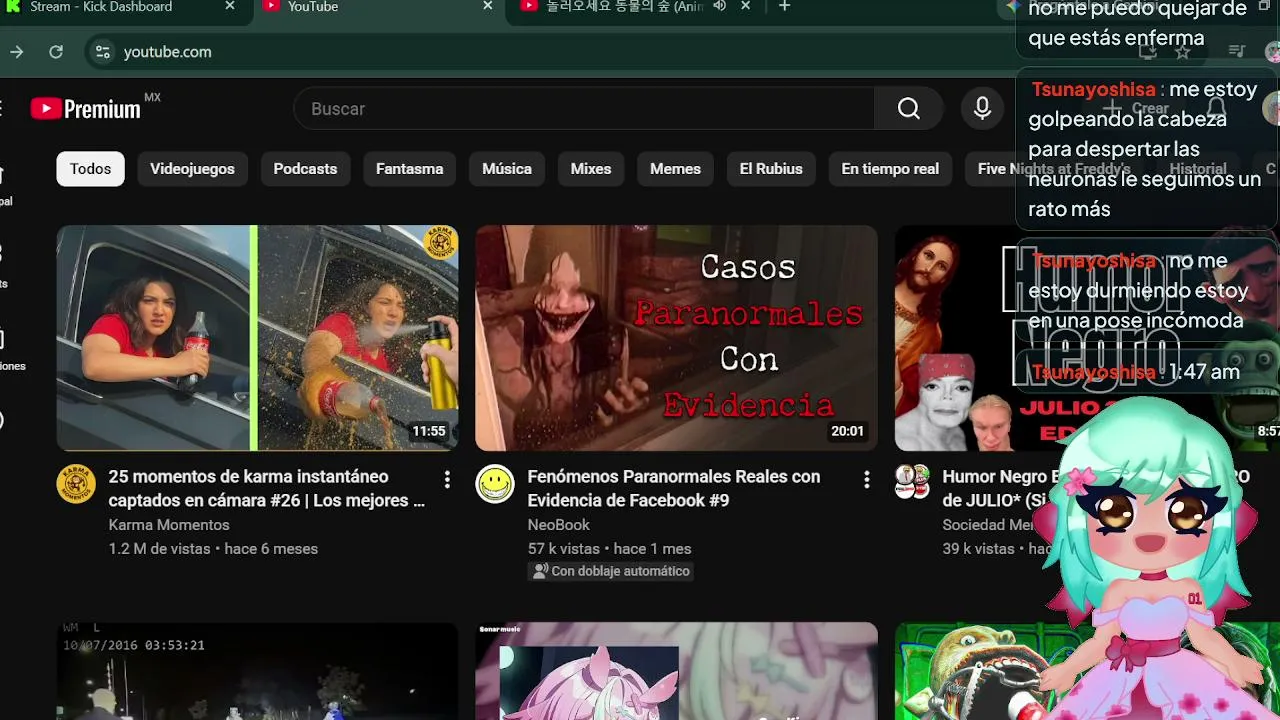Reload the YouTube page
Viewport: 1280px width, 720px height.
(x=56, y=52)
